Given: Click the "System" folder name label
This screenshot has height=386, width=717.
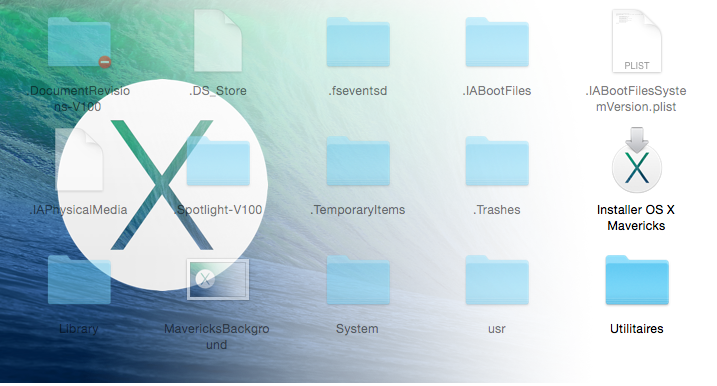Looking at the screenshot, I should tap(357, 329).
